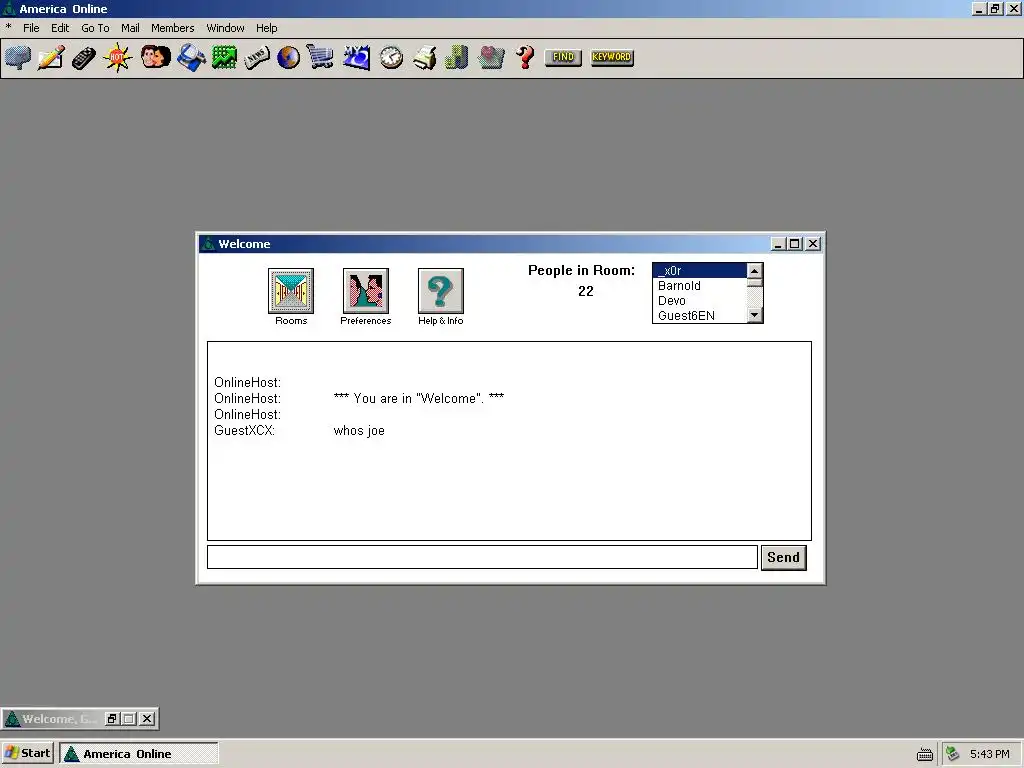
Task: Click the AOL connection tray icon
Action: pyautogui.click(x=953, y=754)
